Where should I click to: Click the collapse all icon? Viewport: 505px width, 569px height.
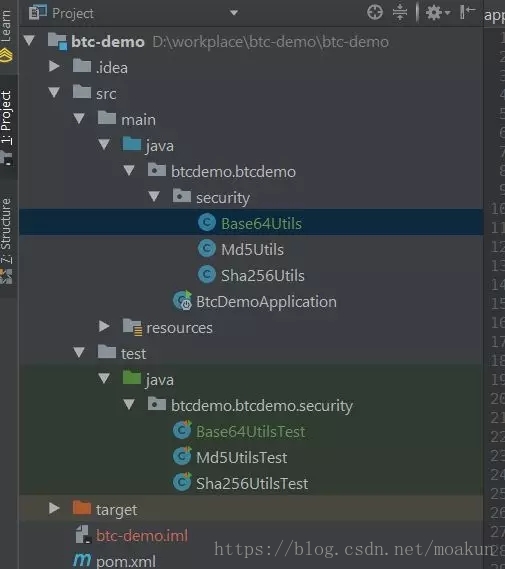[x=400, y=12]
